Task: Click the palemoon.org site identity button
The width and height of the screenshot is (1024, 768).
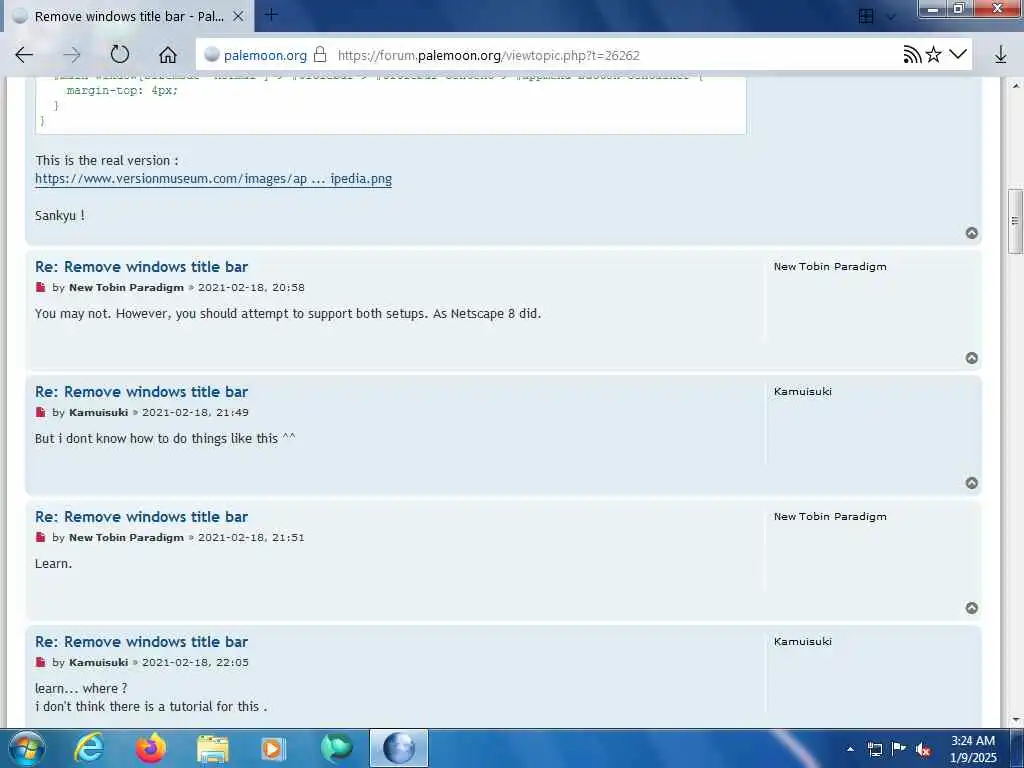Action: click(x=255, y=56)
